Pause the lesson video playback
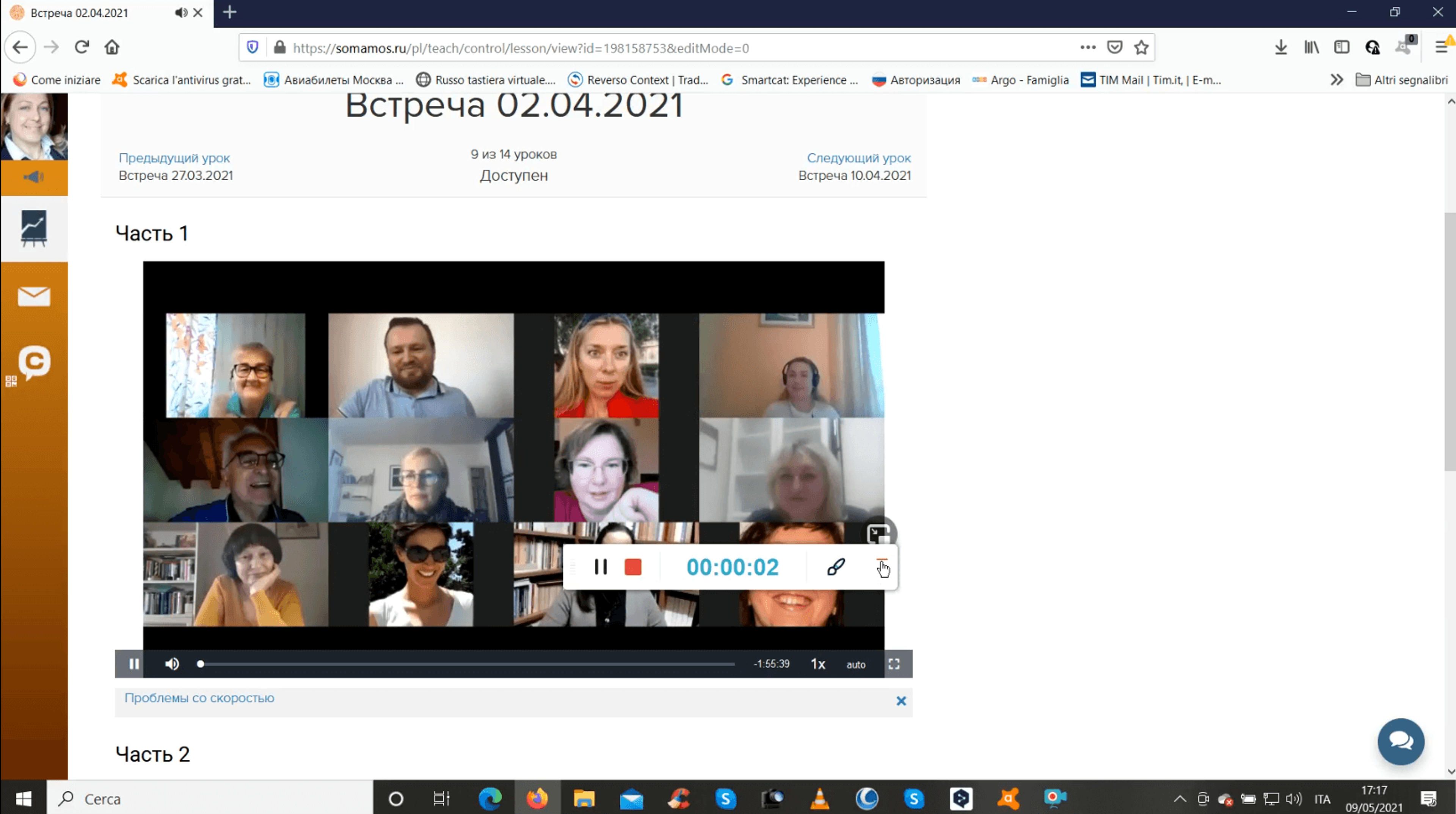 point(134,664)
